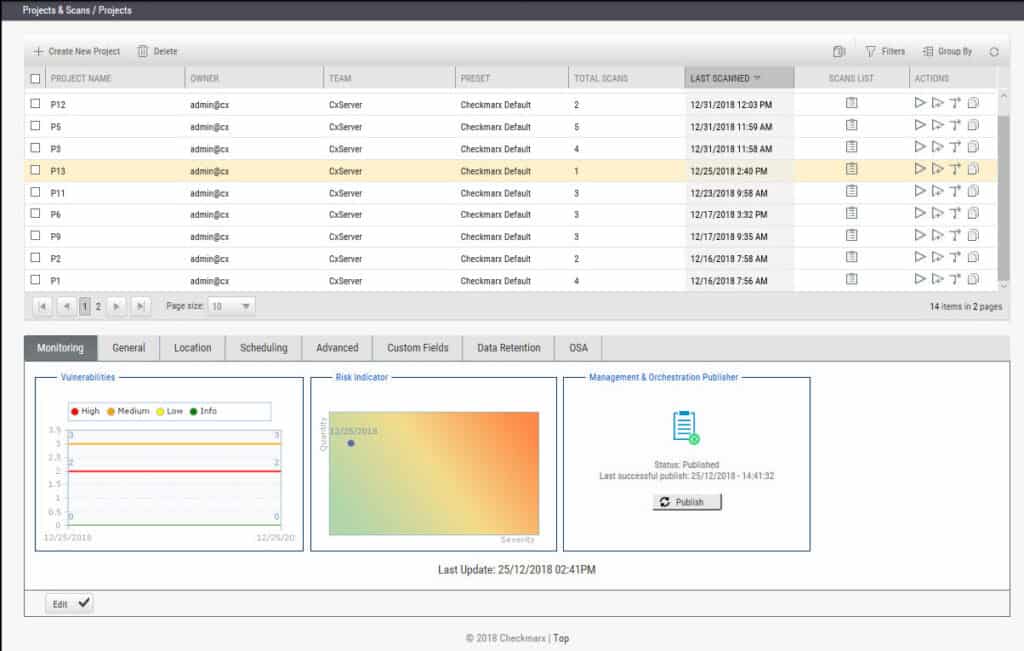Tick the checkbox next to project P6
The width and height of the screenshot is (1024, 651).
coord(36,214)
